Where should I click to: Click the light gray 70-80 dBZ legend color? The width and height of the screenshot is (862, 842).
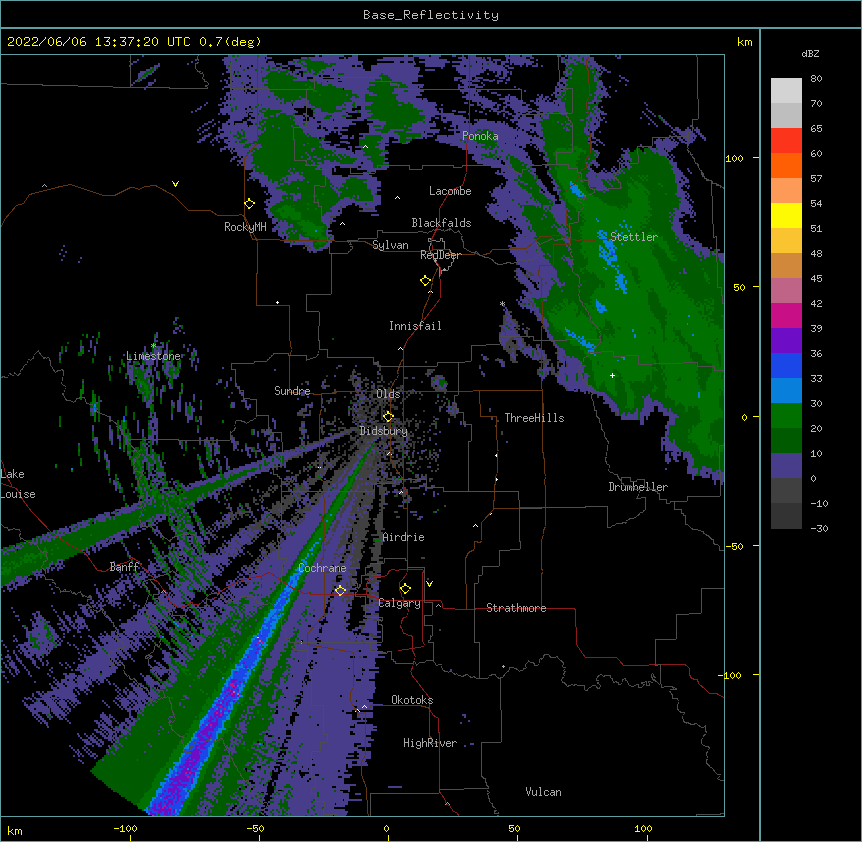(x=786, y=91)
